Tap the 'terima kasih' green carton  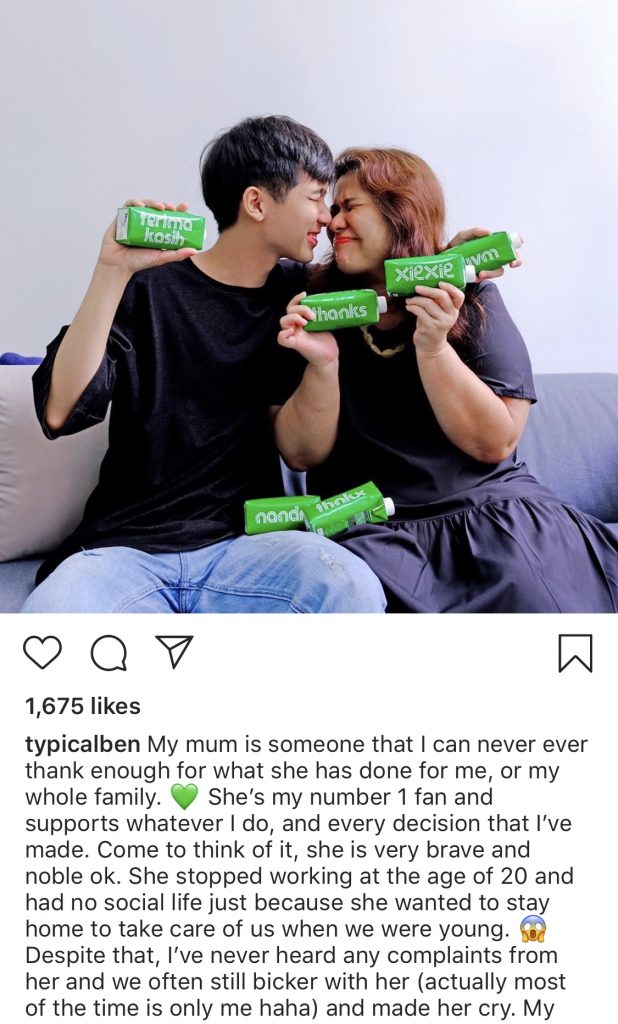(161, 228)
